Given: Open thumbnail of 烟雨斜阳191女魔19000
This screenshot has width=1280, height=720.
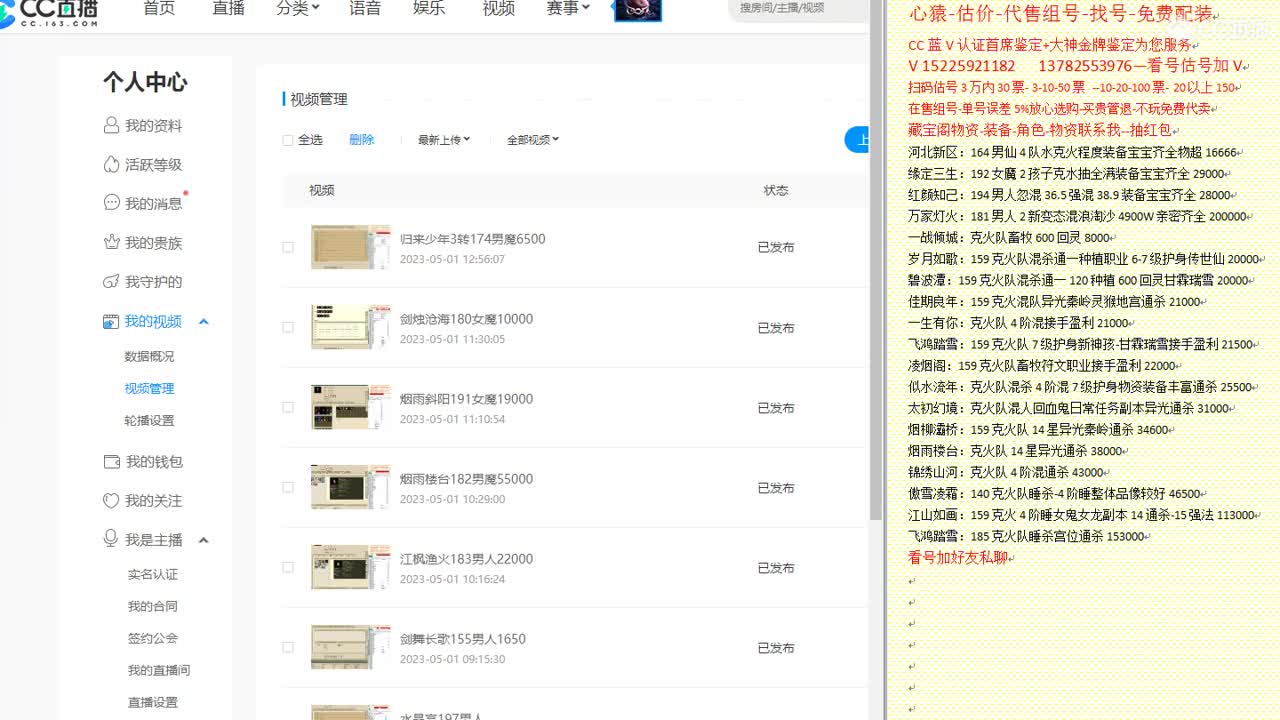Looking at the screenshot, I should tap(350, 407).
